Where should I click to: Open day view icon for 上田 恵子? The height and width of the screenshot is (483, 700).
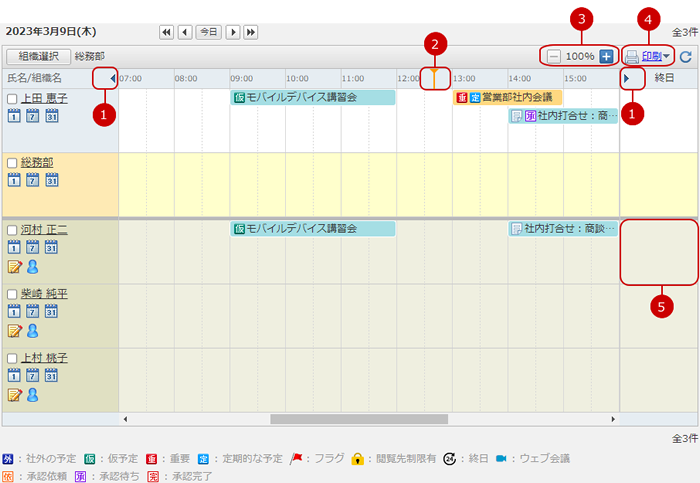point(14,115)
